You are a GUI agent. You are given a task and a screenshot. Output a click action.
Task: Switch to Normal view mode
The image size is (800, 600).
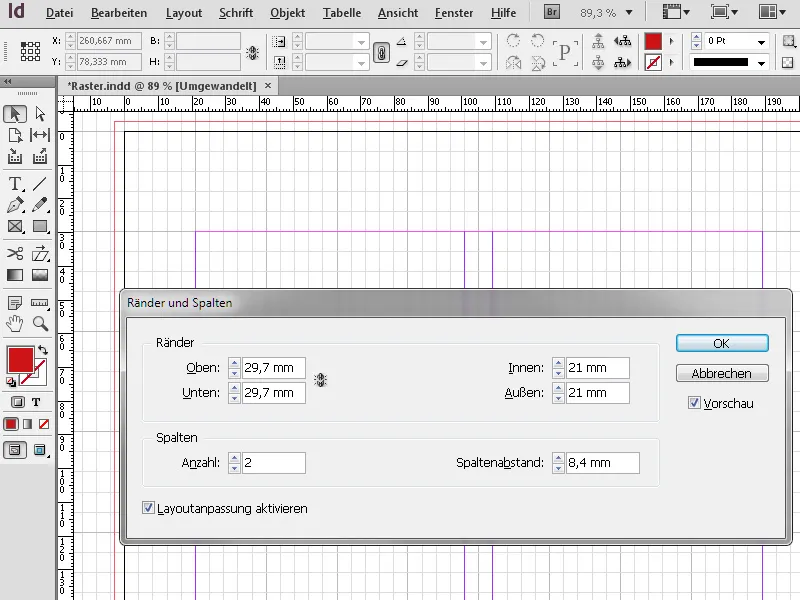(15, 450)
